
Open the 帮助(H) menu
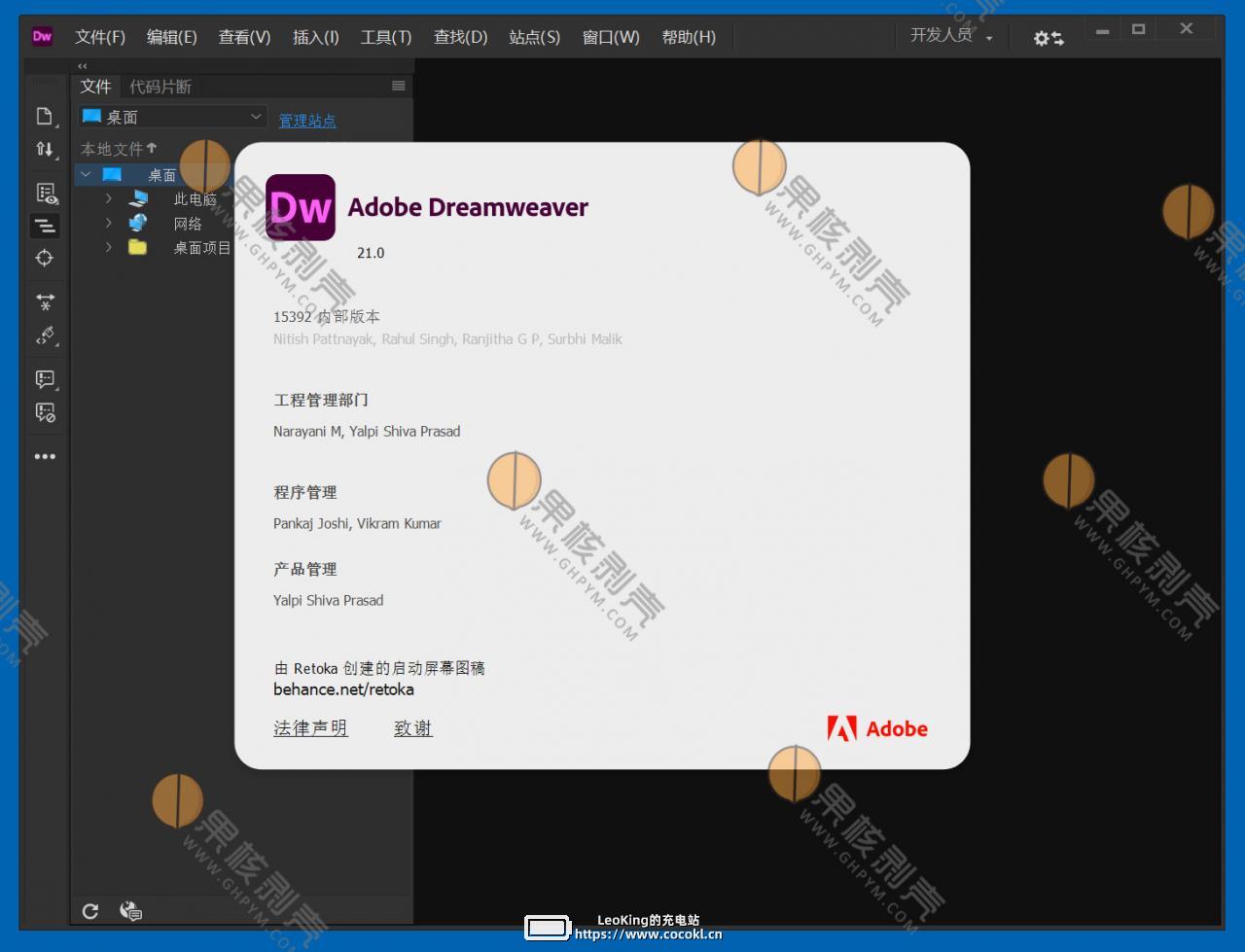click(689, 37)
